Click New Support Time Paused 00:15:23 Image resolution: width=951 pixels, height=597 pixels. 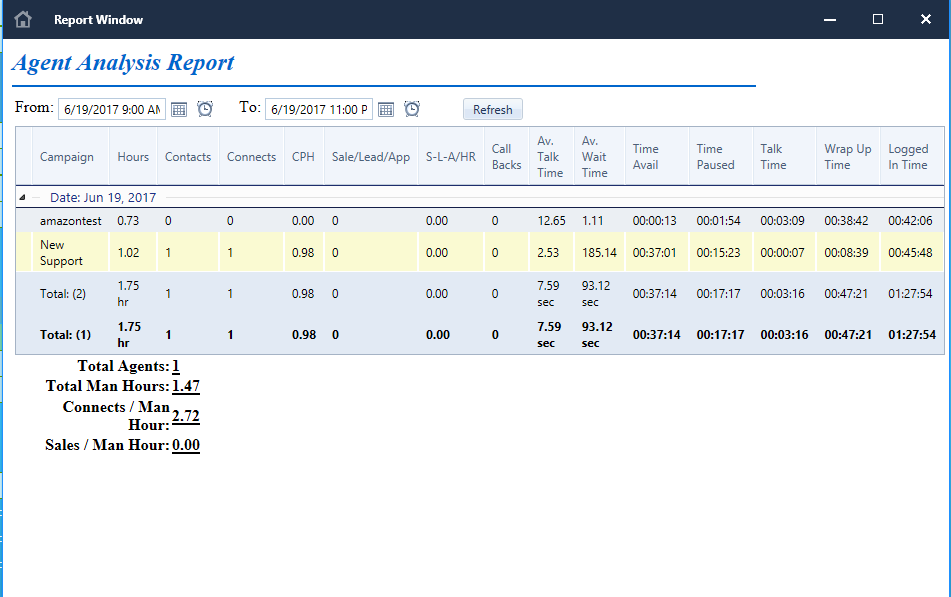[718, 252]
